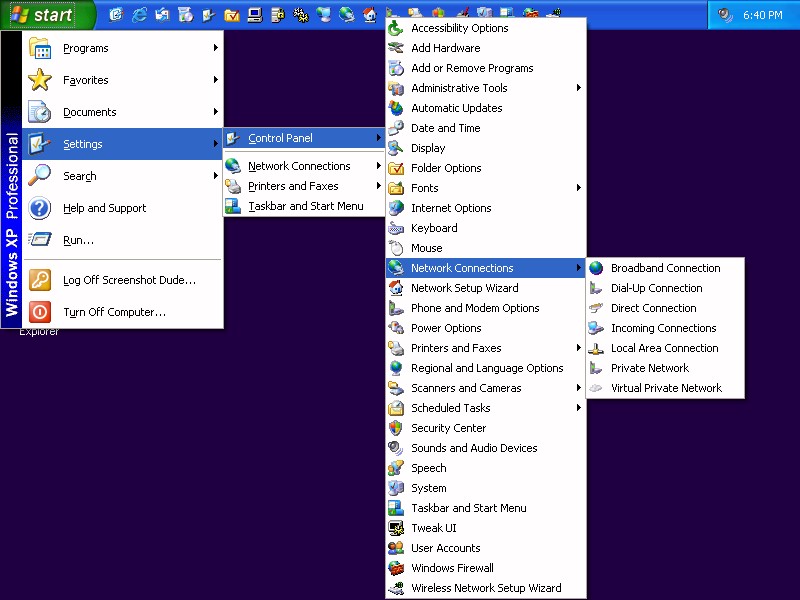The image size is (800, 600).
Task: Select Virtual Private Network entry
Action: click(666, 388)
